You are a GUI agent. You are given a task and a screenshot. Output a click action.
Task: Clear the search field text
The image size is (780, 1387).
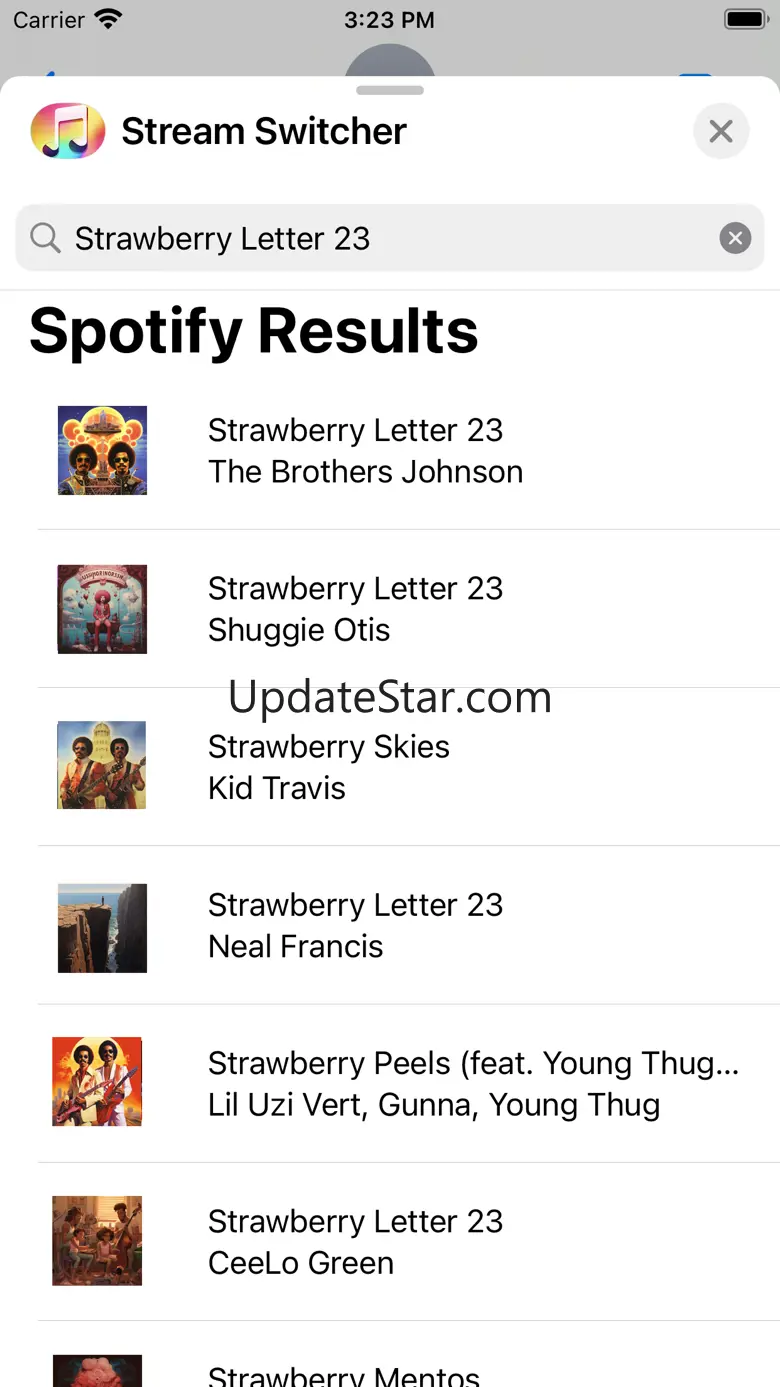735,238
